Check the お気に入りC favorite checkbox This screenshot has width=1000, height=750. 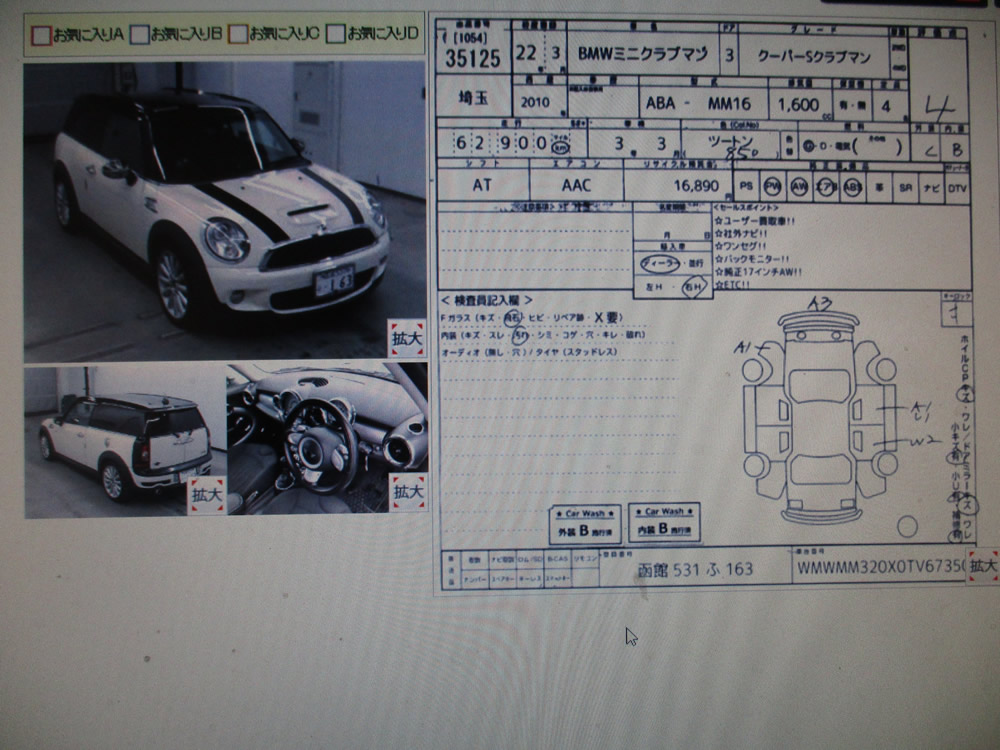(x=238, y=34)
